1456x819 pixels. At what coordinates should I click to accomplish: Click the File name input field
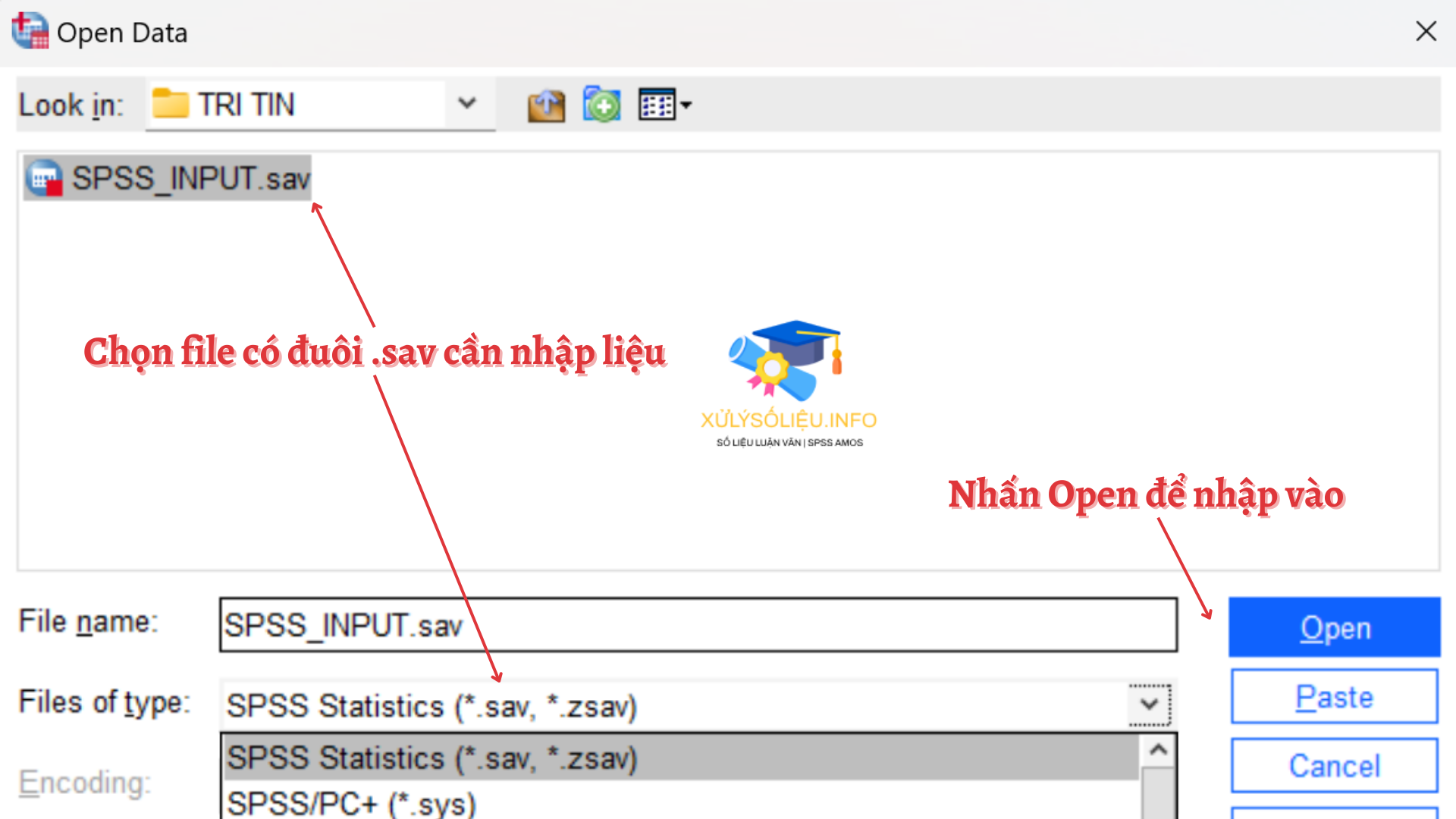(698, 625)
